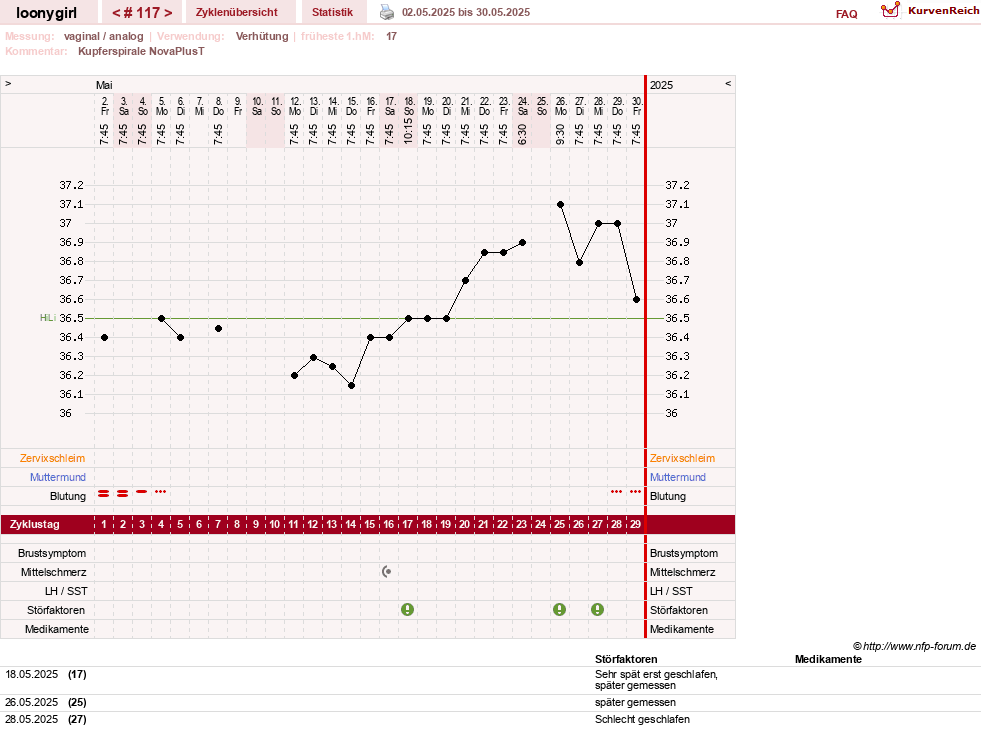The width and height of the screenshot is (981, 752).
Task: Click the right Zervixschleim row label
Action: [x=682, y=458]
